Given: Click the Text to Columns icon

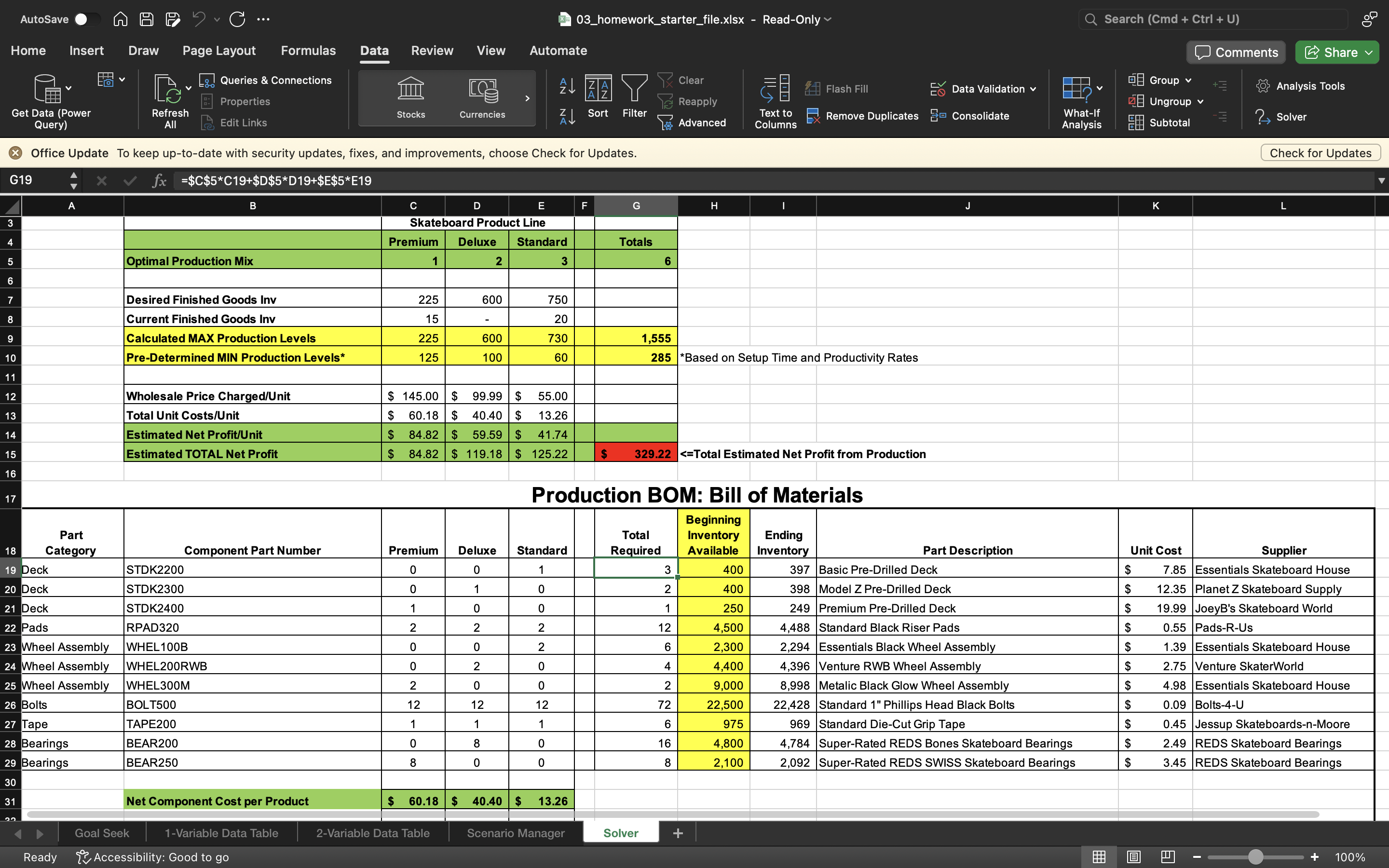Looking at the screenshot, I should click(x=776, y=90).
